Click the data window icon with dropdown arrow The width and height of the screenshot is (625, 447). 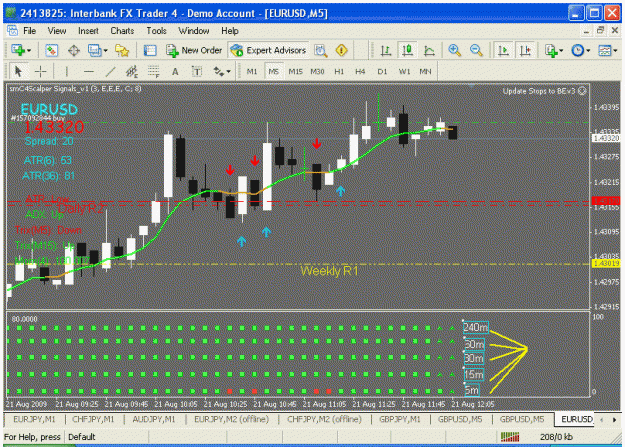(x=94, y=50)
